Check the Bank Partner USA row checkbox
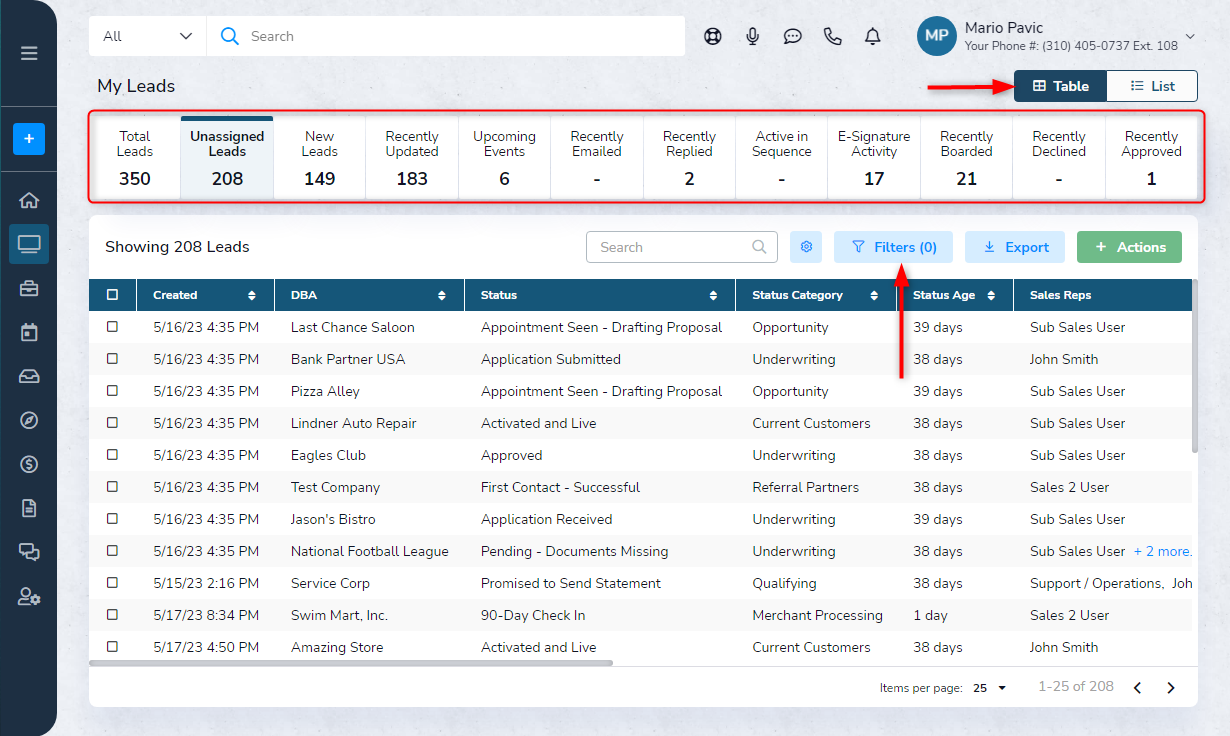The image size is (1230, 736). (112, 359)
